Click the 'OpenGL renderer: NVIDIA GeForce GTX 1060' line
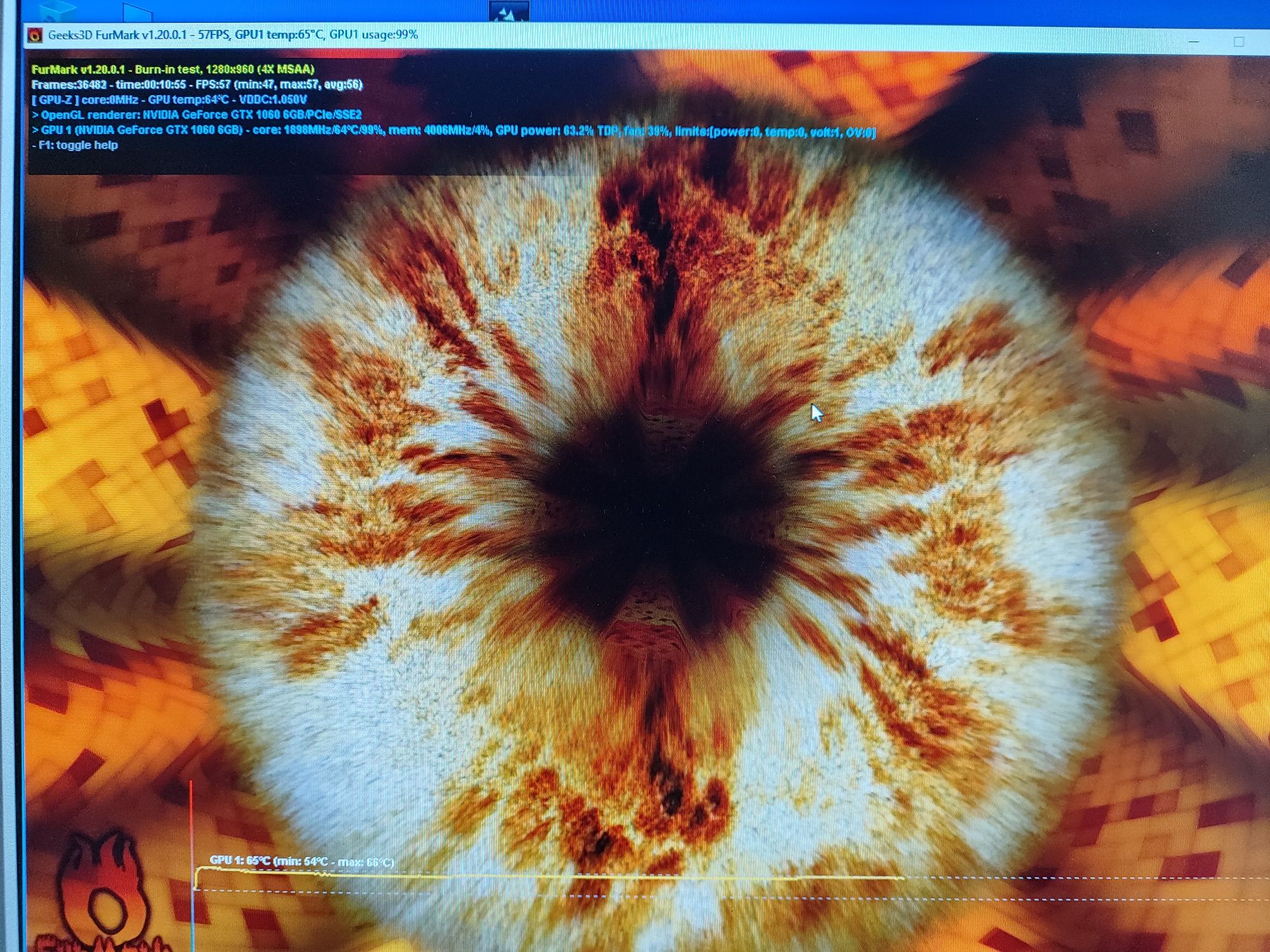The width and height of the screenshot is (1270, 952). tap(197, 115)
